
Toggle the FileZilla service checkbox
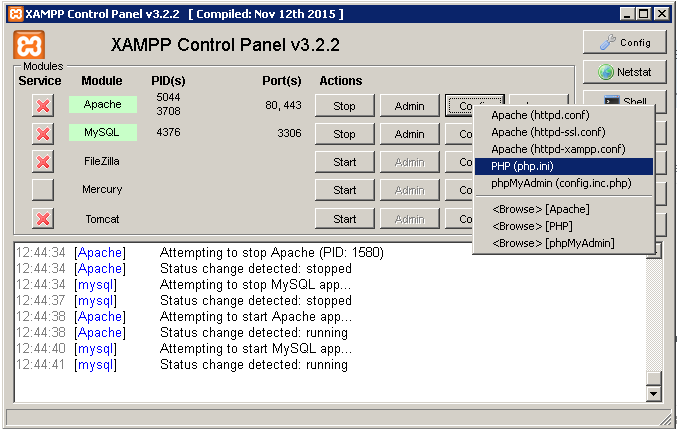coord(43,162)
